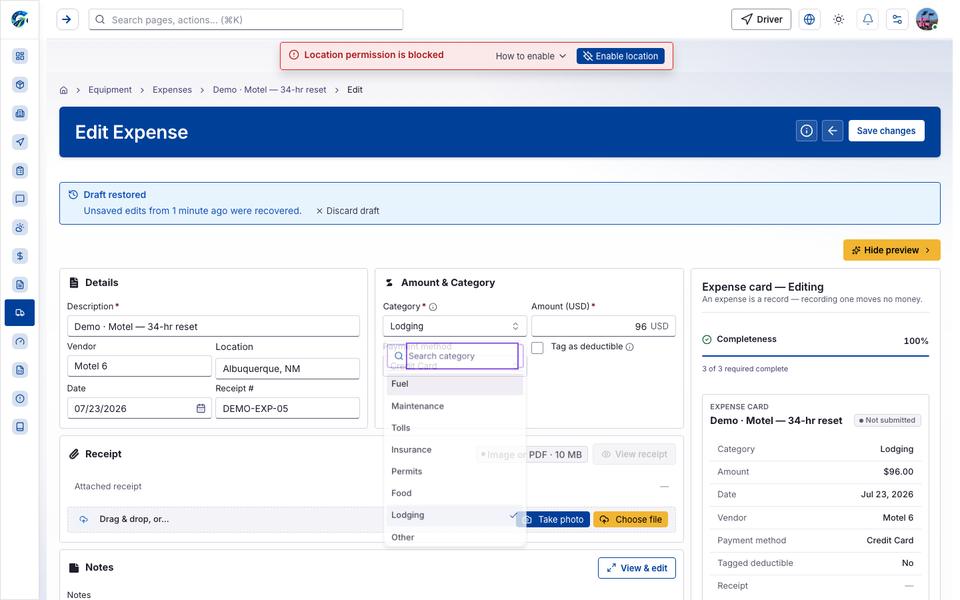
Task: Expand the How to enable dropdown
Action: 531,56
